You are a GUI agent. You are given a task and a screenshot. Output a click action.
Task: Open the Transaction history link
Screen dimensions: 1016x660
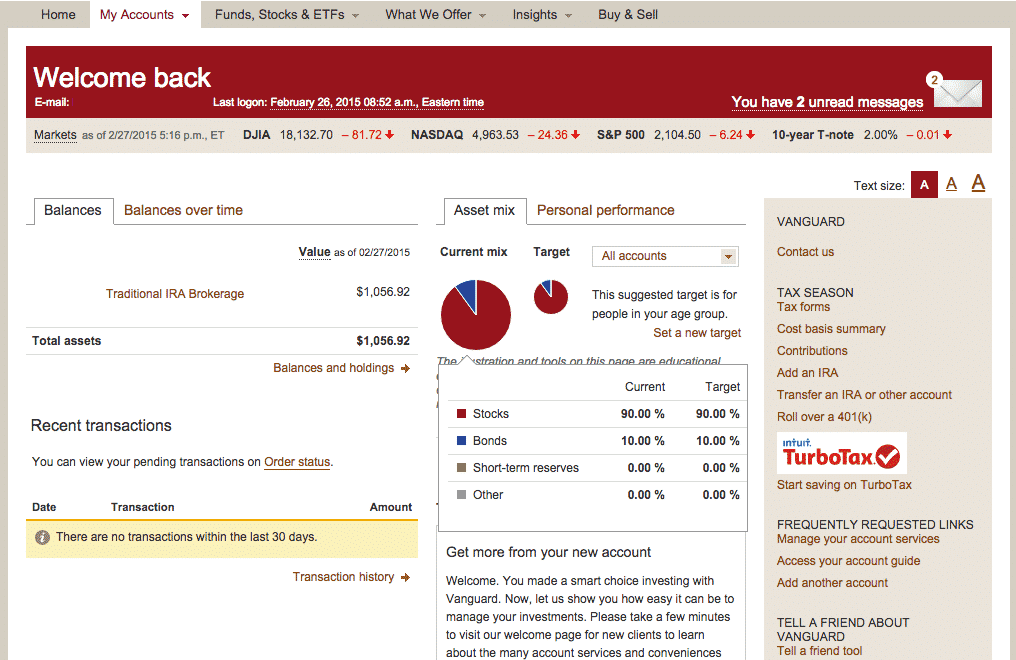[343, 576]
